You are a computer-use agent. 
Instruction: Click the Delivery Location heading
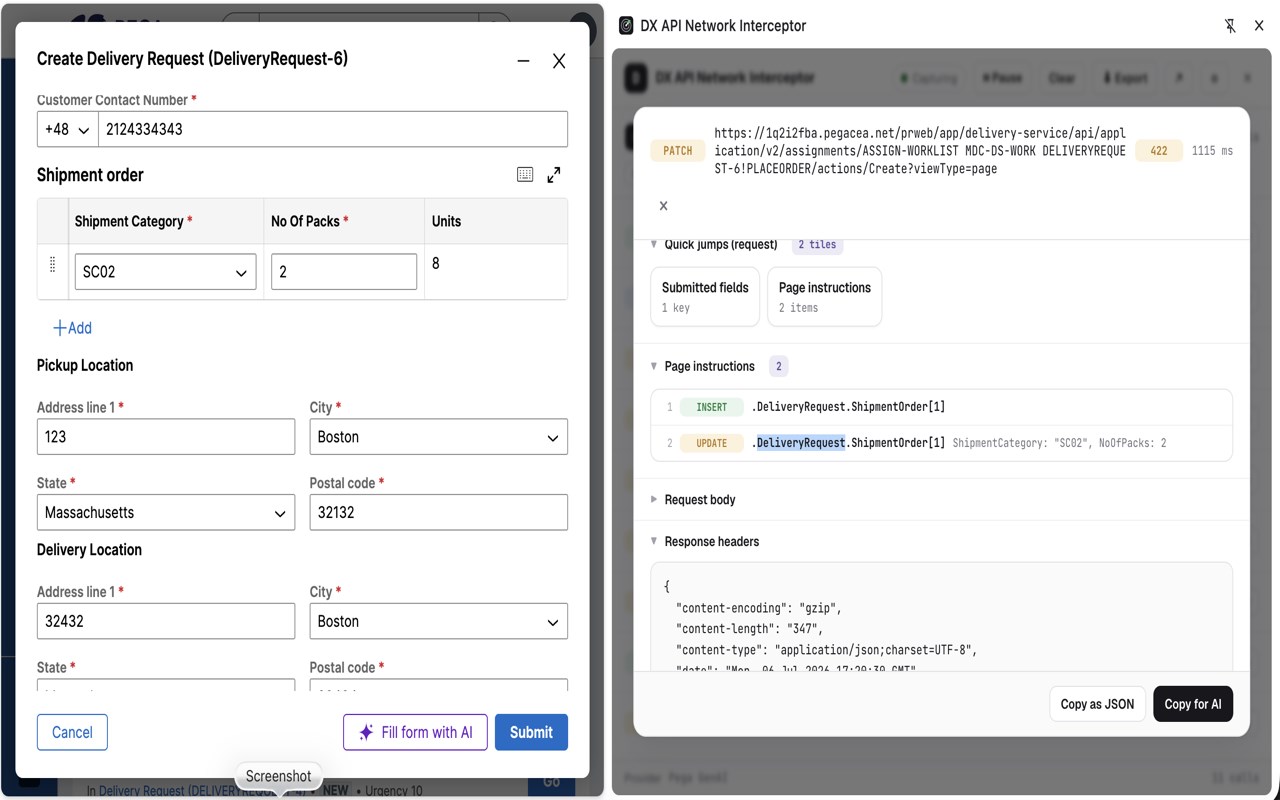coord(89,550)
